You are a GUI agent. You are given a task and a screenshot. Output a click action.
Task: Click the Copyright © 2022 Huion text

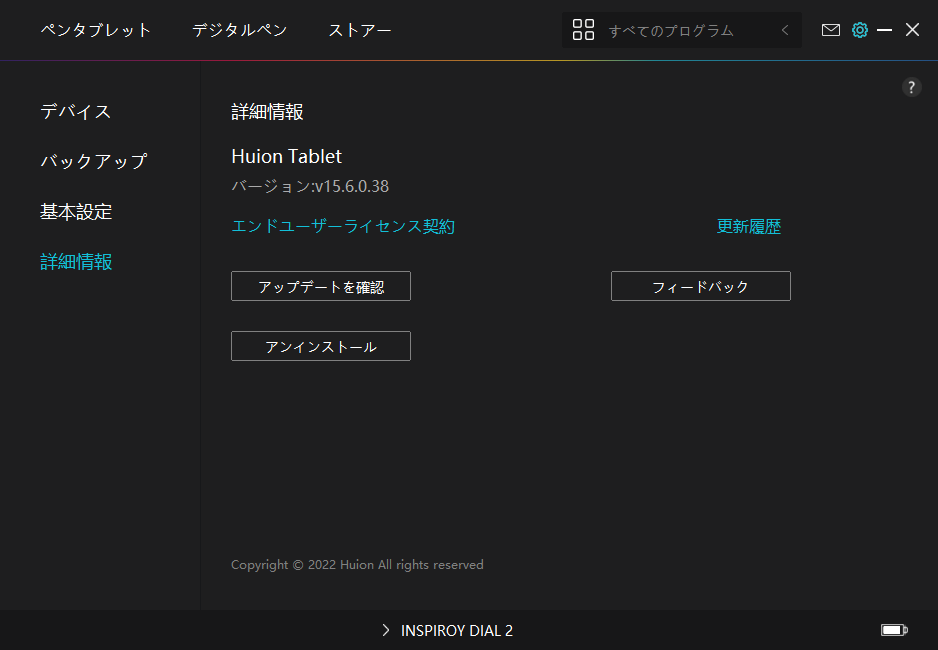click(357, 564)
